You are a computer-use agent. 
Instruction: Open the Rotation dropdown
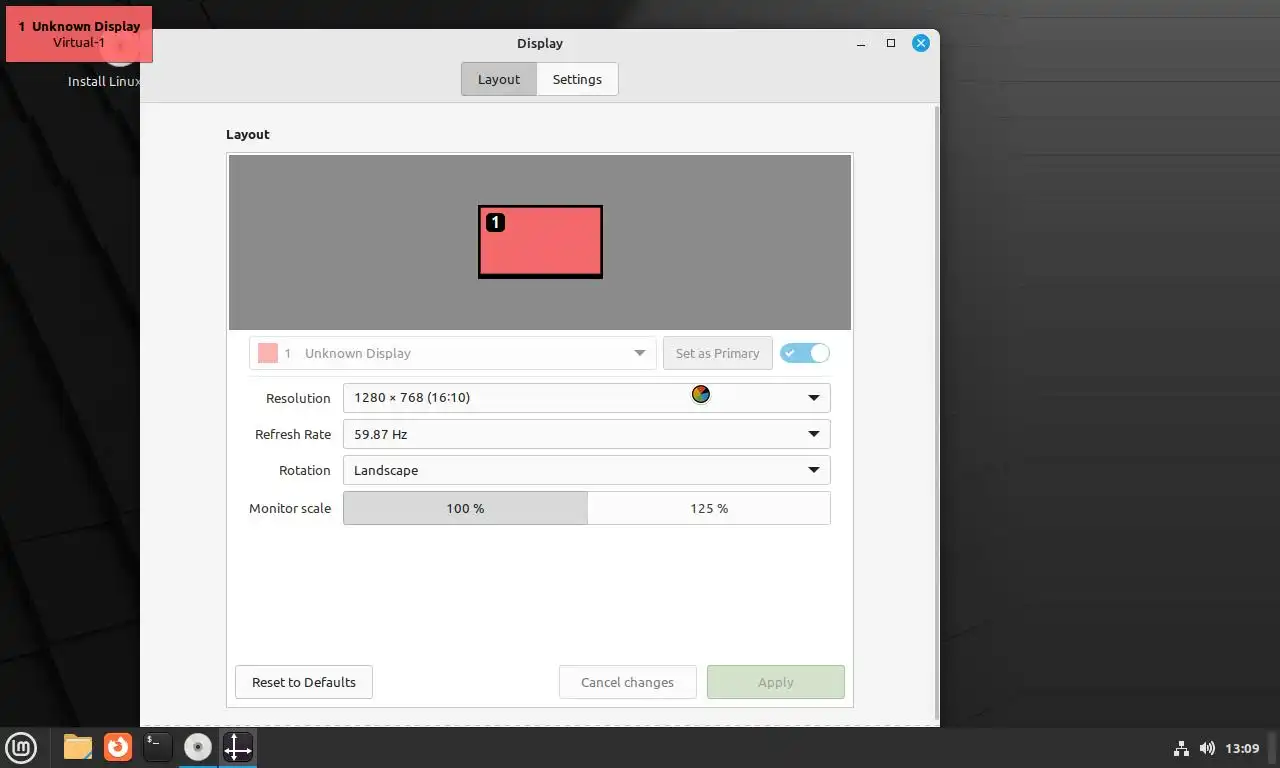(586, 470)
